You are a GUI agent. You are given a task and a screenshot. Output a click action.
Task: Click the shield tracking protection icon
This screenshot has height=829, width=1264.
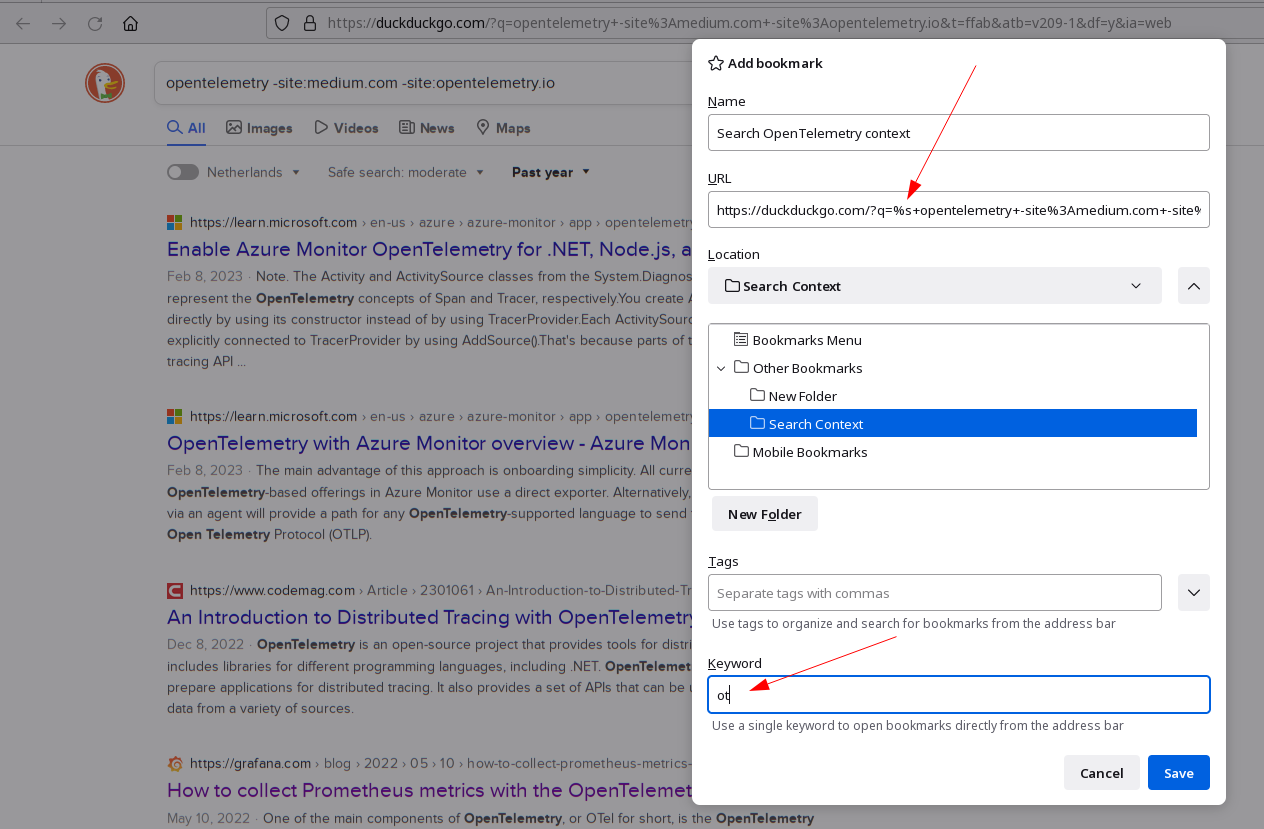click(283, 22)
